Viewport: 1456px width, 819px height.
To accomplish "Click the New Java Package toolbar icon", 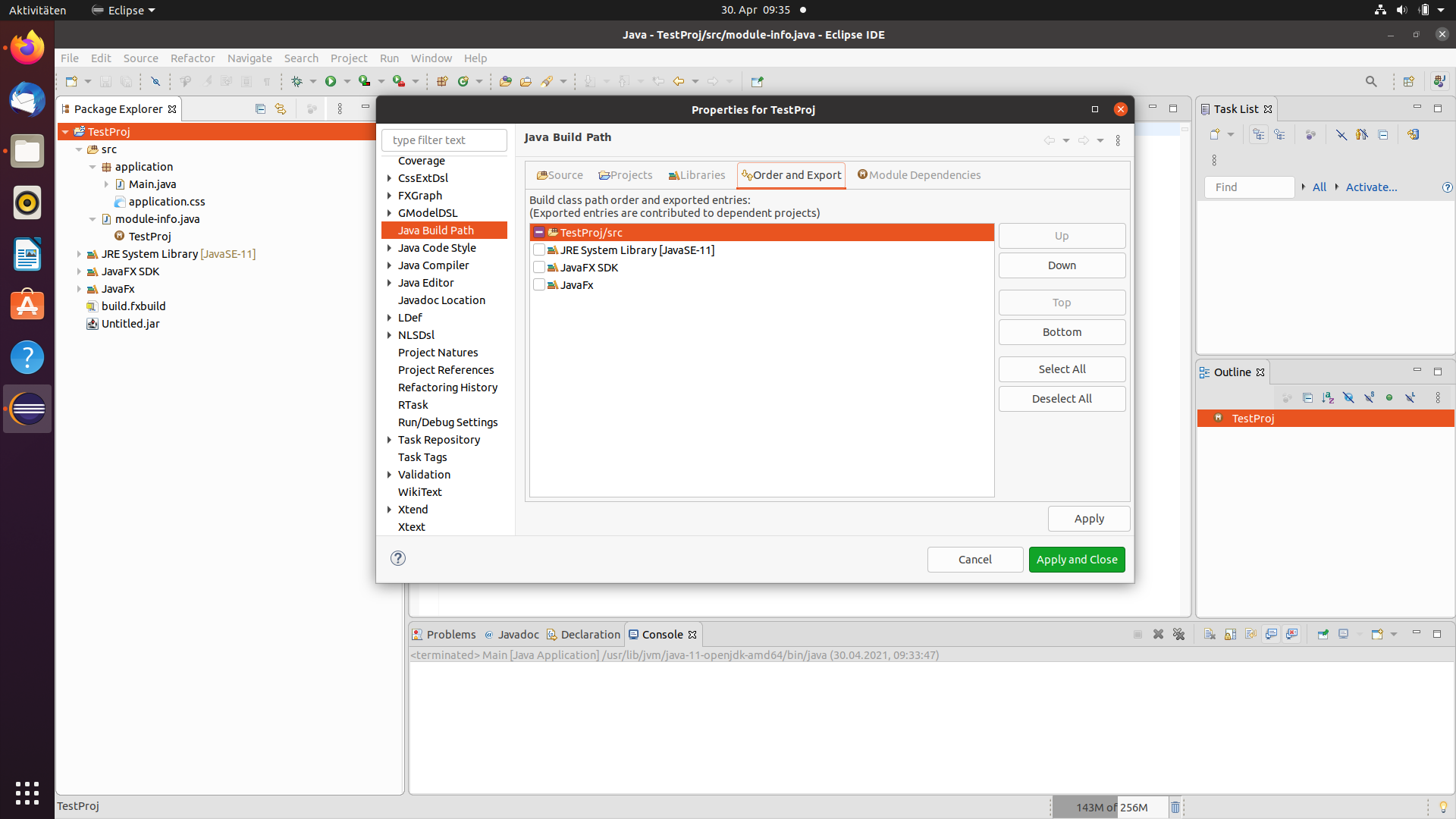I will pos(442,81).
